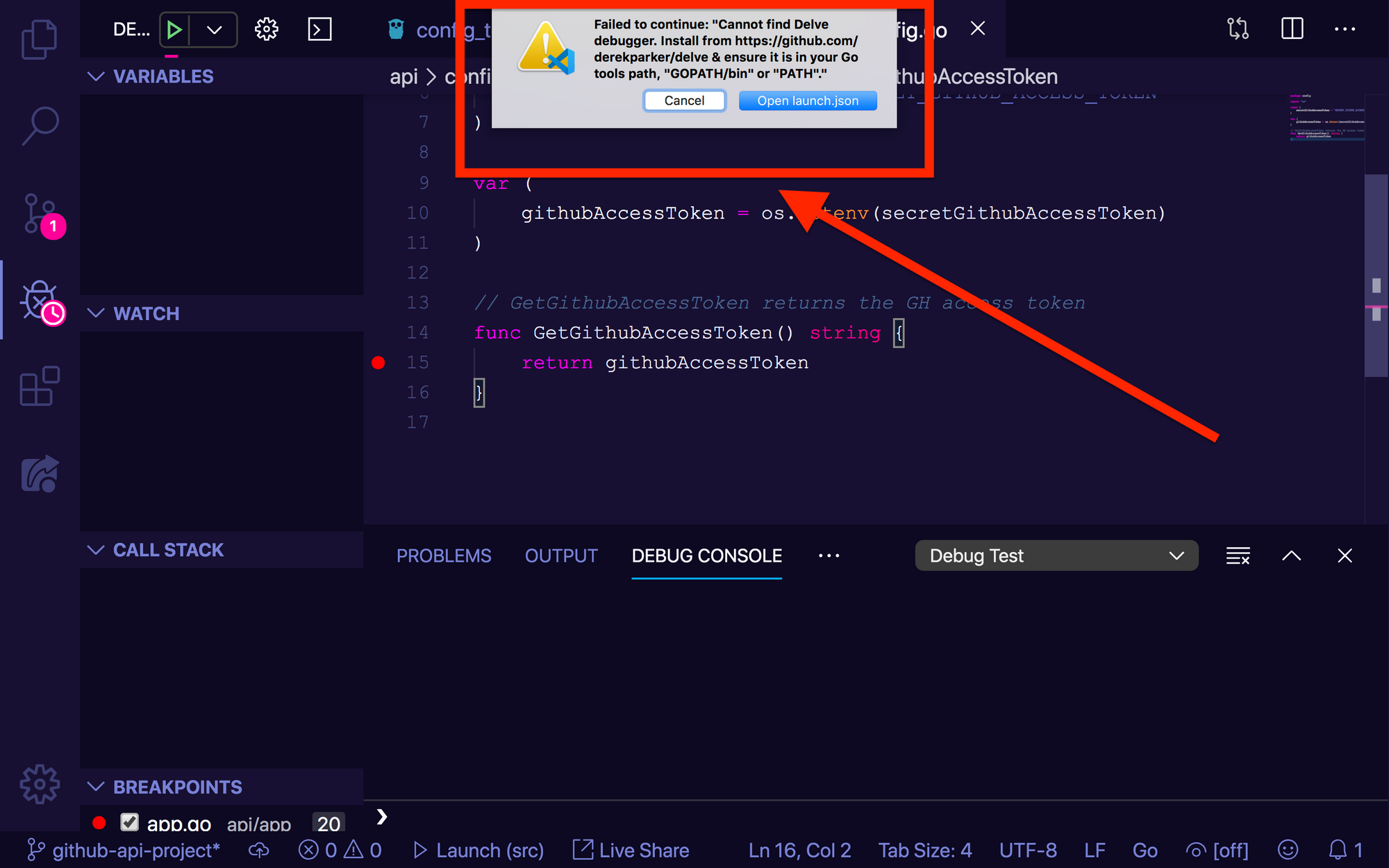This screenshot has width=1389, height=868.
Task: Open the Debug Test console dropdown
Action: pos(1056,556)
